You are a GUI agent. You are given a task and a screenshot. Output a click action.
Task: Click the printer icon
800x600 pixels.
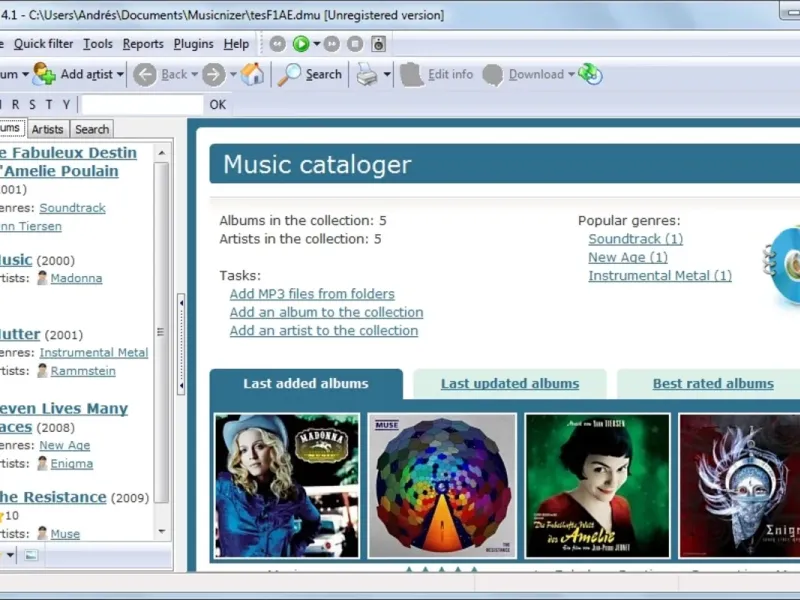coord(367,75)
